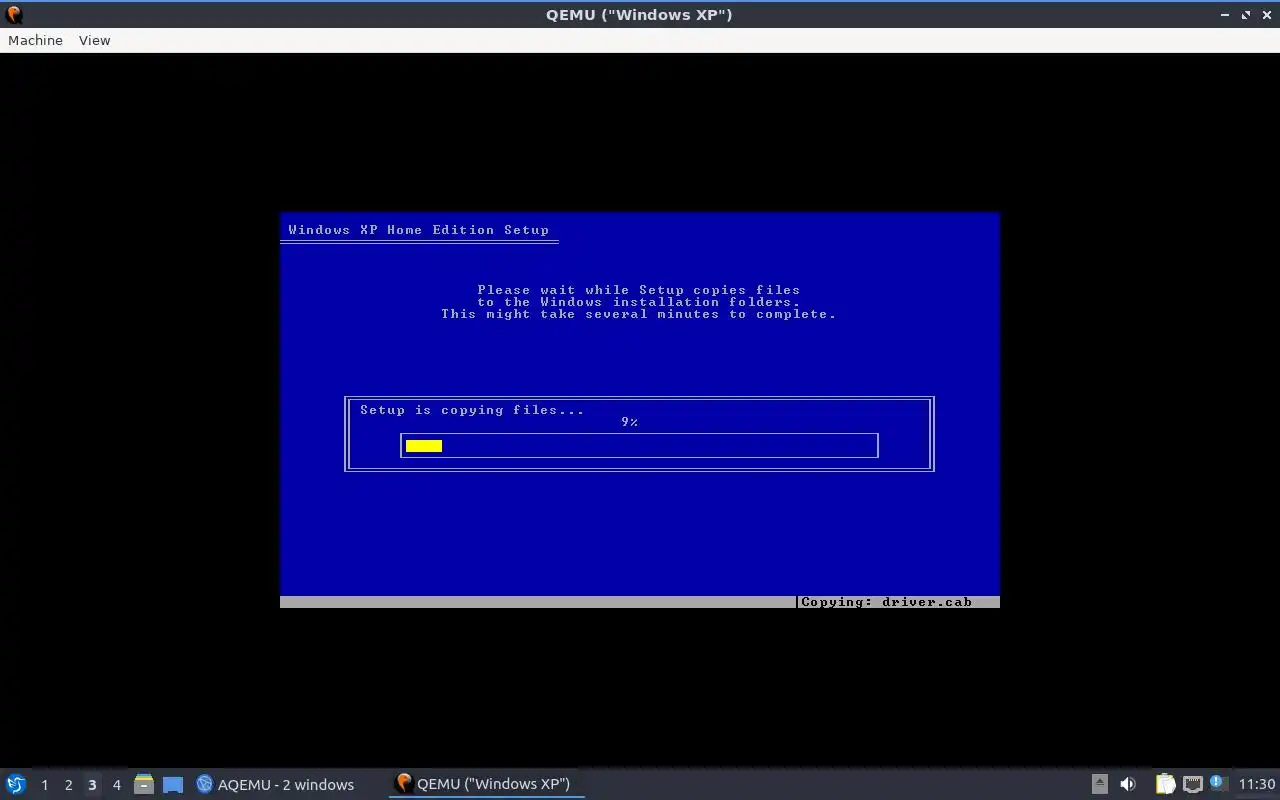Open the file manager taskbar icon
The image size is (1280, 800).
coord(144,784)
